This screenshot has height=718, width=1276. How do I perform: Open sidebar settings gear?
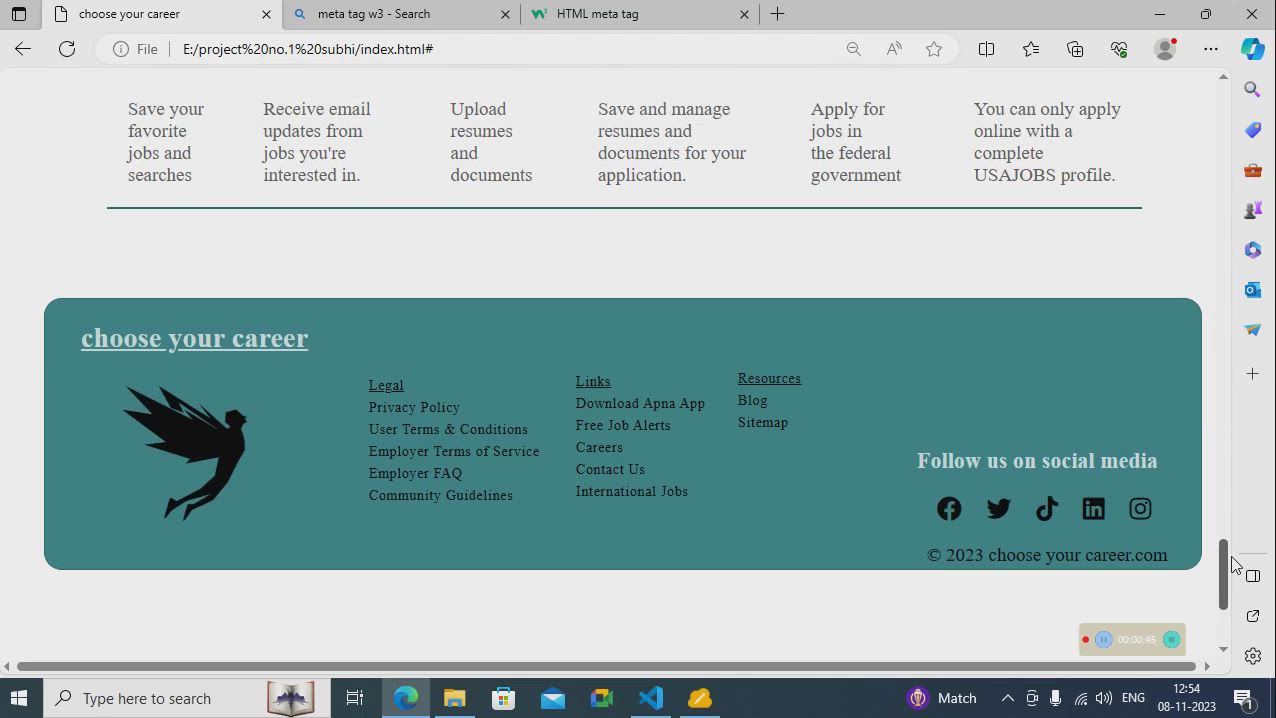pos(1252,656)
